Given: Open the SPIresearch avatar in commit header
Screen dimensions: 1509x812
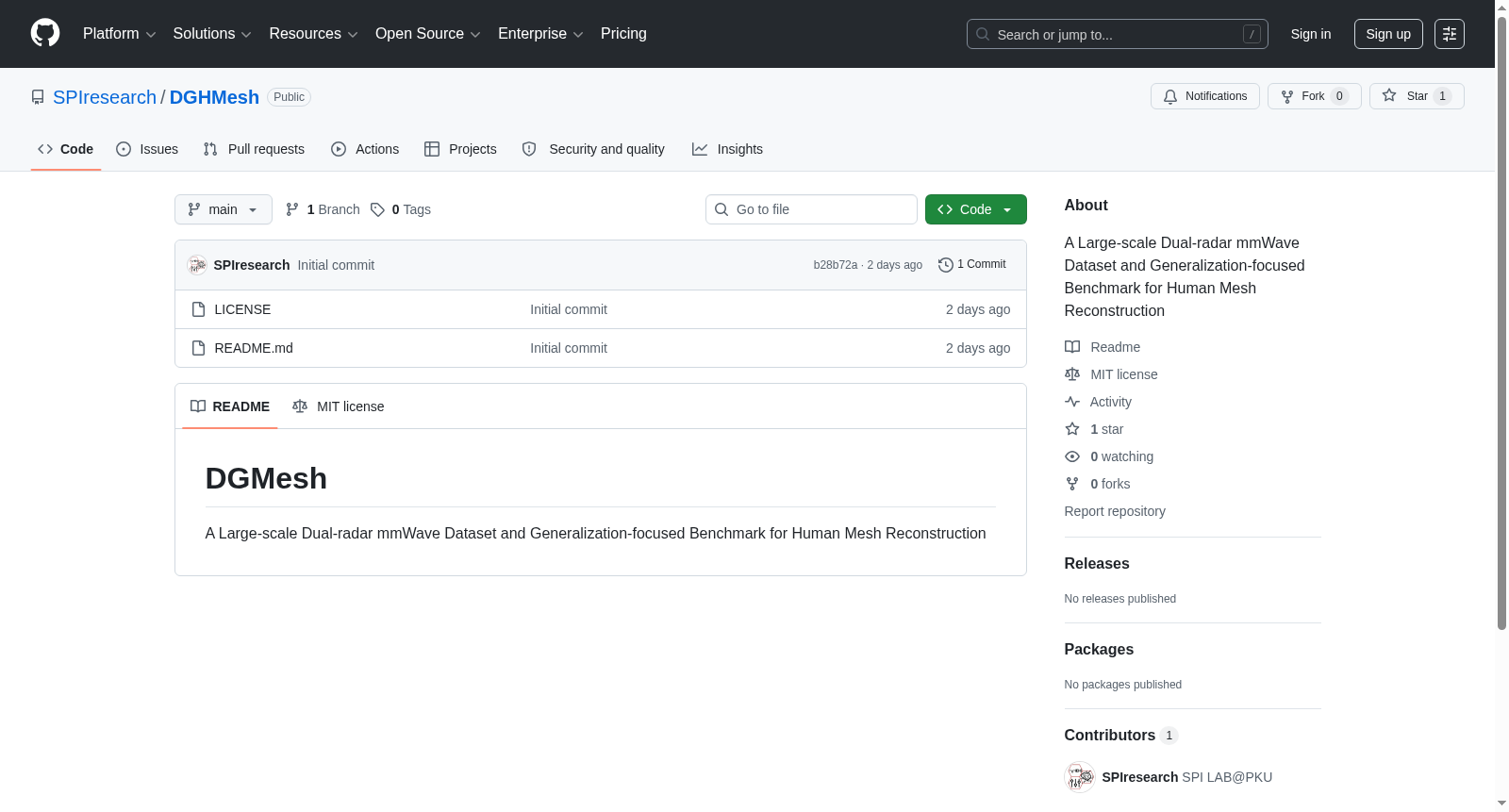Looking at the screenshot, I should [197, 265].
